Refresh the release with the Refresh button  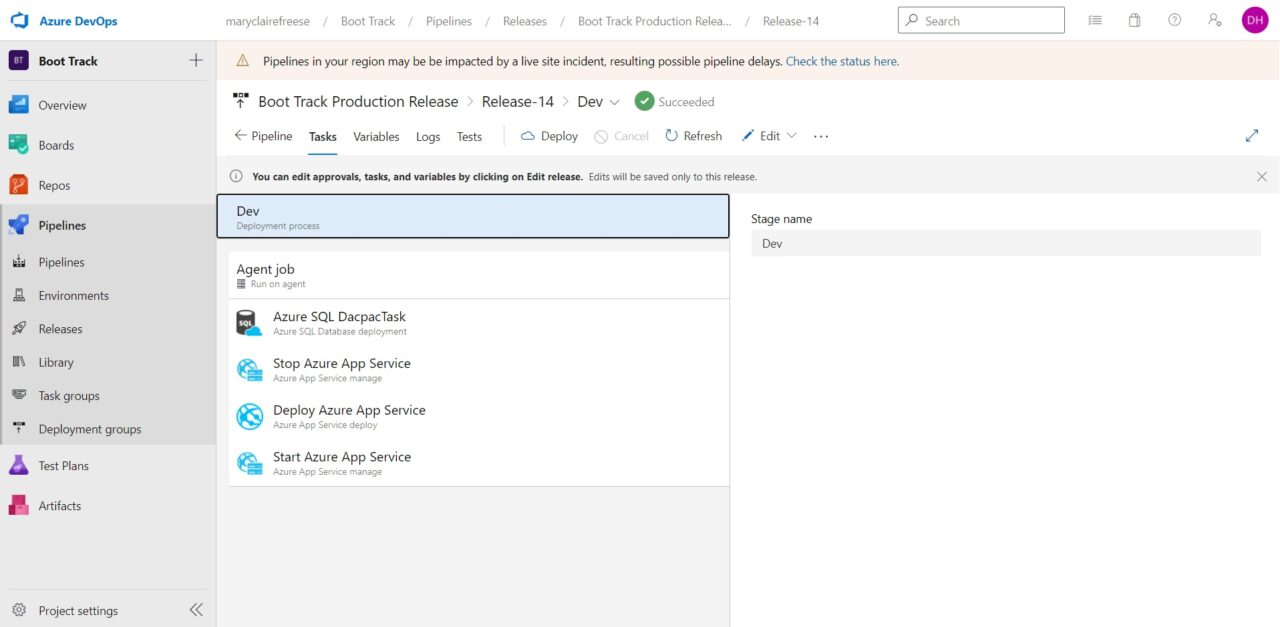[693, 136]
